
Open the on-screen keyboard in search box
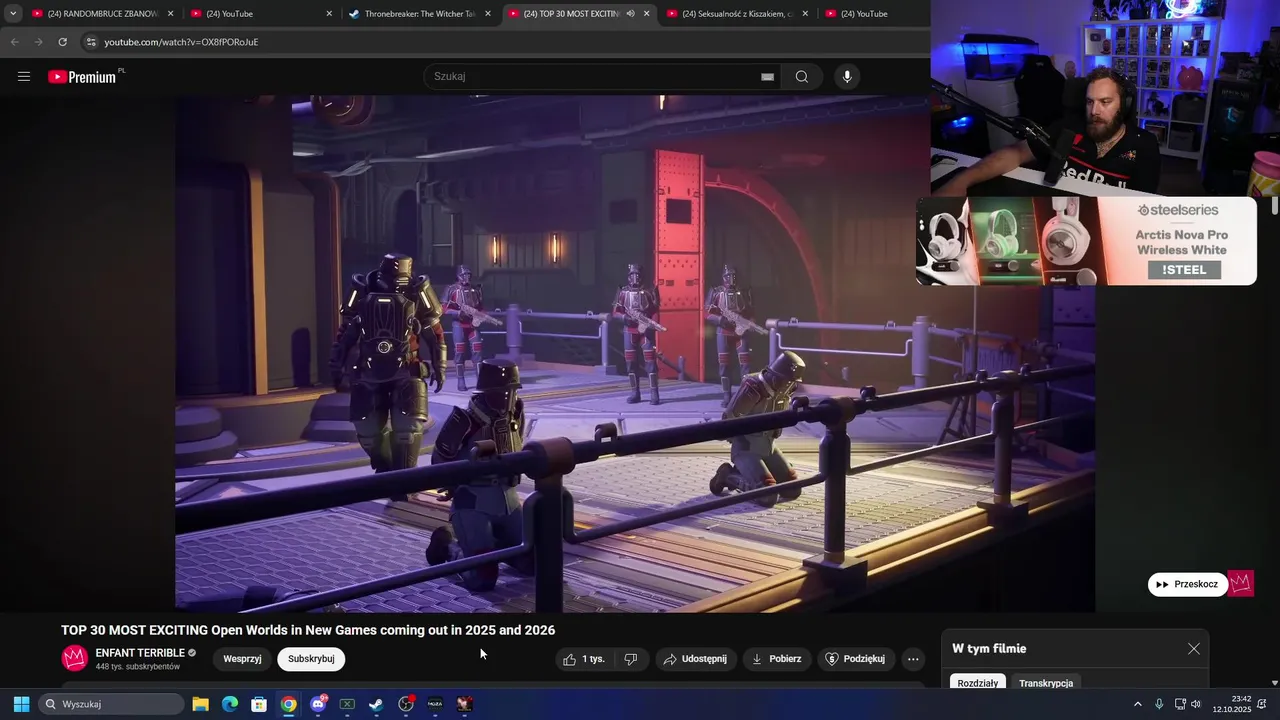click(767, 77)
